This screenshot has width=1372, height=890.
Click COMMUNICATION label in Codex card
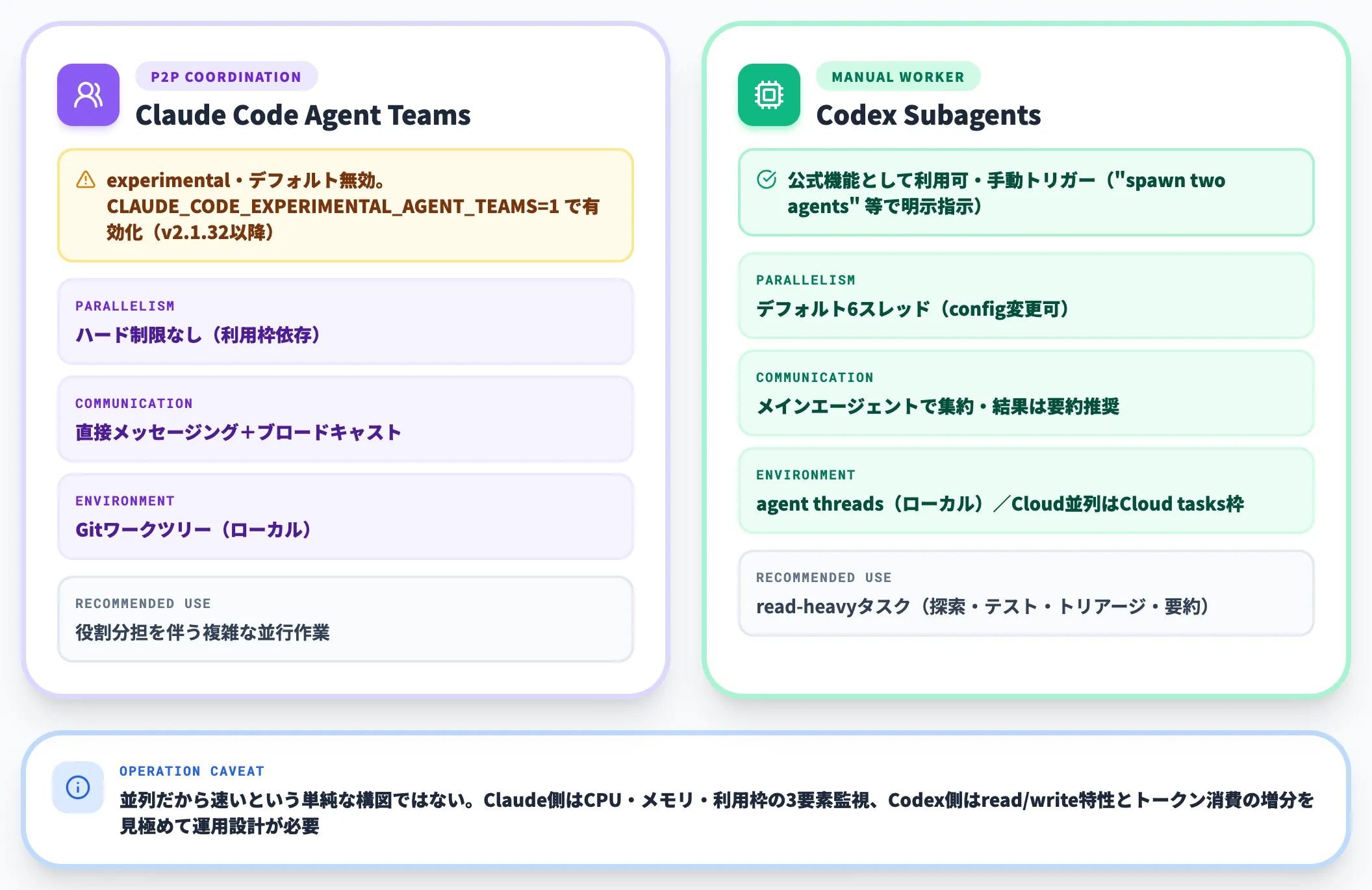(815, 377)
